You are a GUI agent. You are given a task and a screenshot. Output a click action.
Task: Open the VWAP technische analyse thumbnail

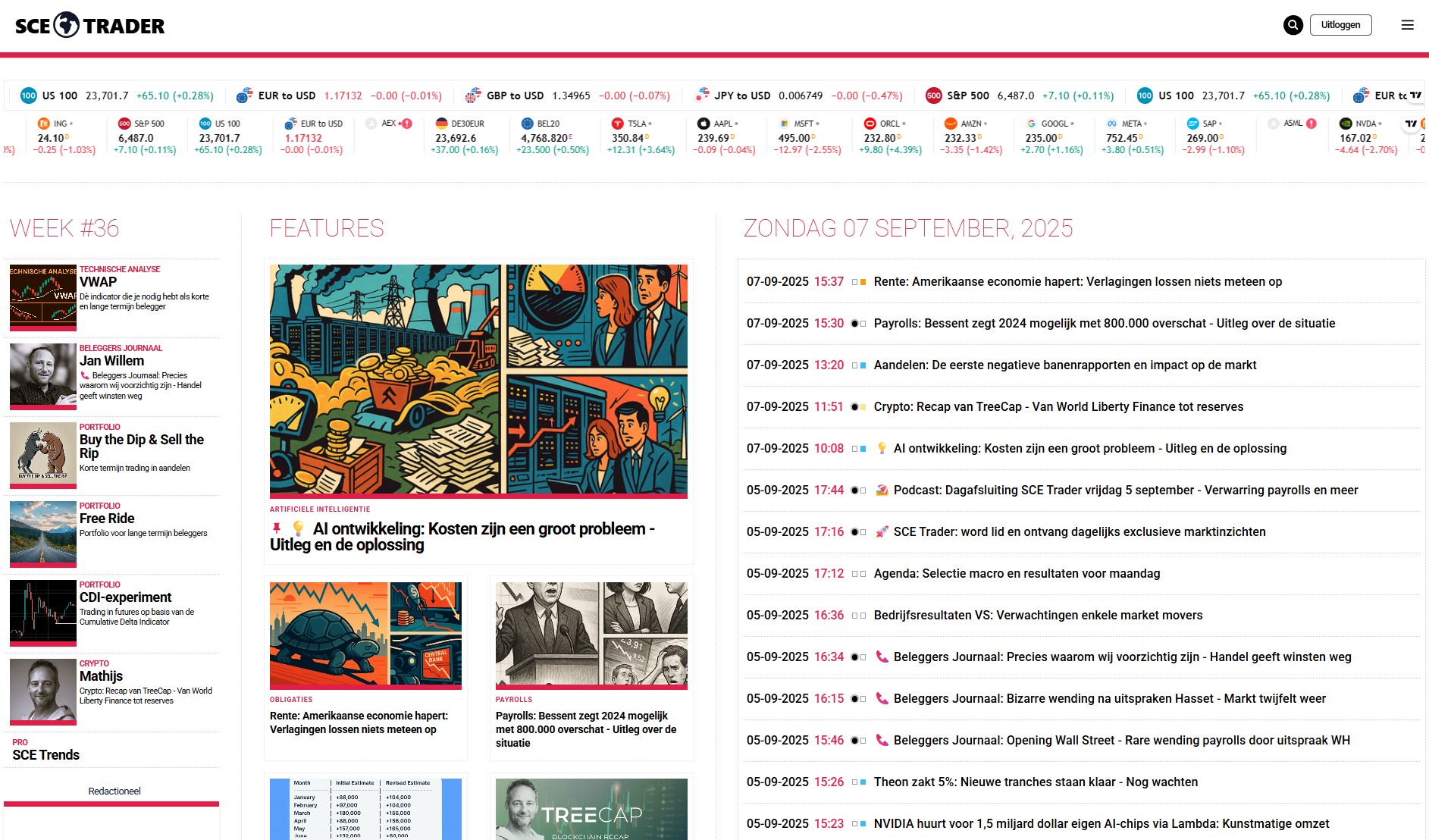(x=43, y=297)
